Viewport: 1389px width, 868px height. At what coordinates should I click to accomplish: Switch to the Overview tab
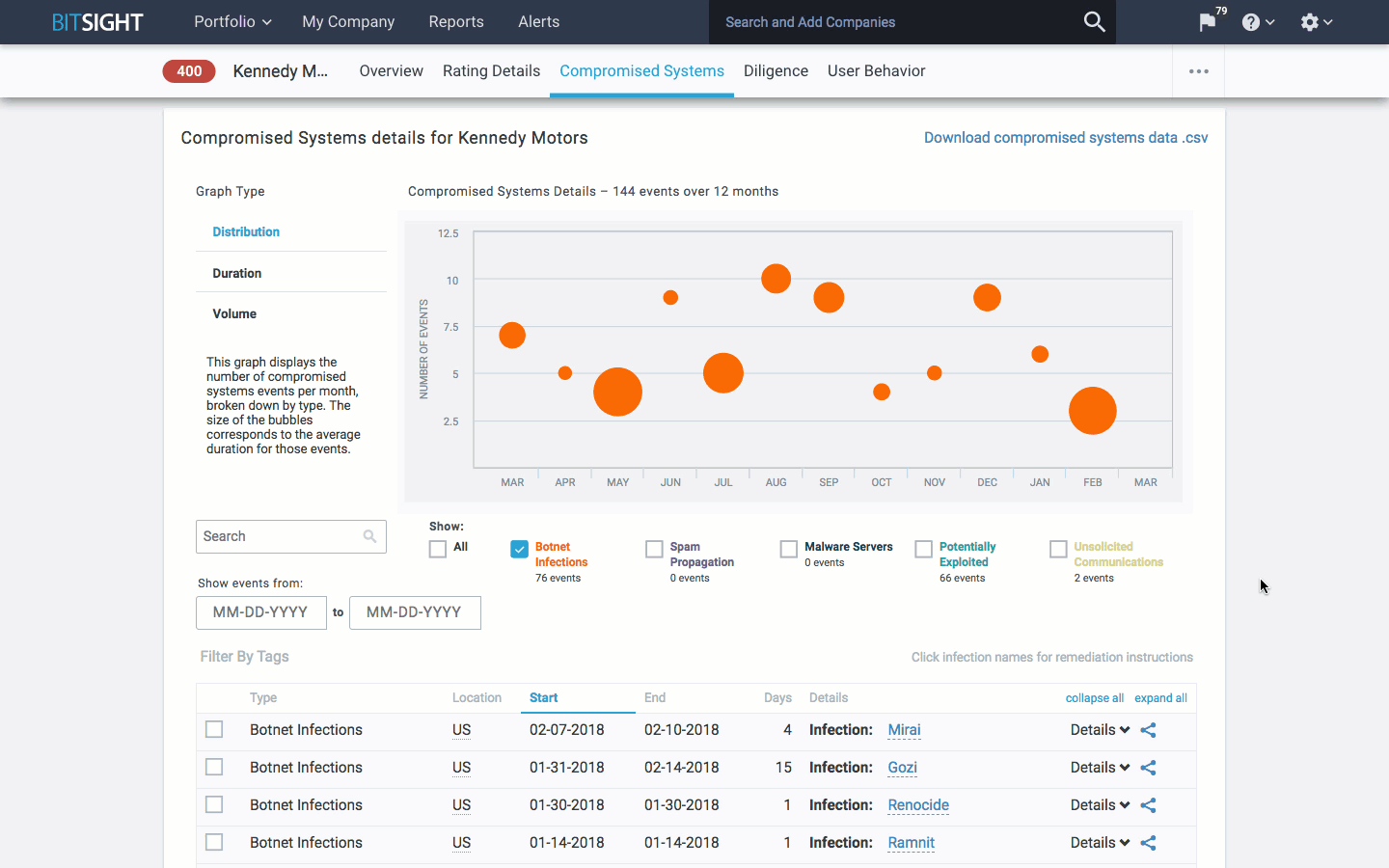pyautogui.click(x=391, y=71)
